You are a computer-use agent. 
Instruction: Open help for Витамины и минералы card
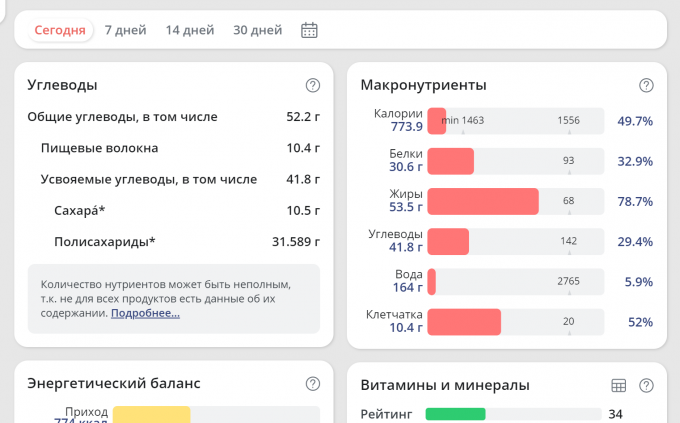pos(646,385)
